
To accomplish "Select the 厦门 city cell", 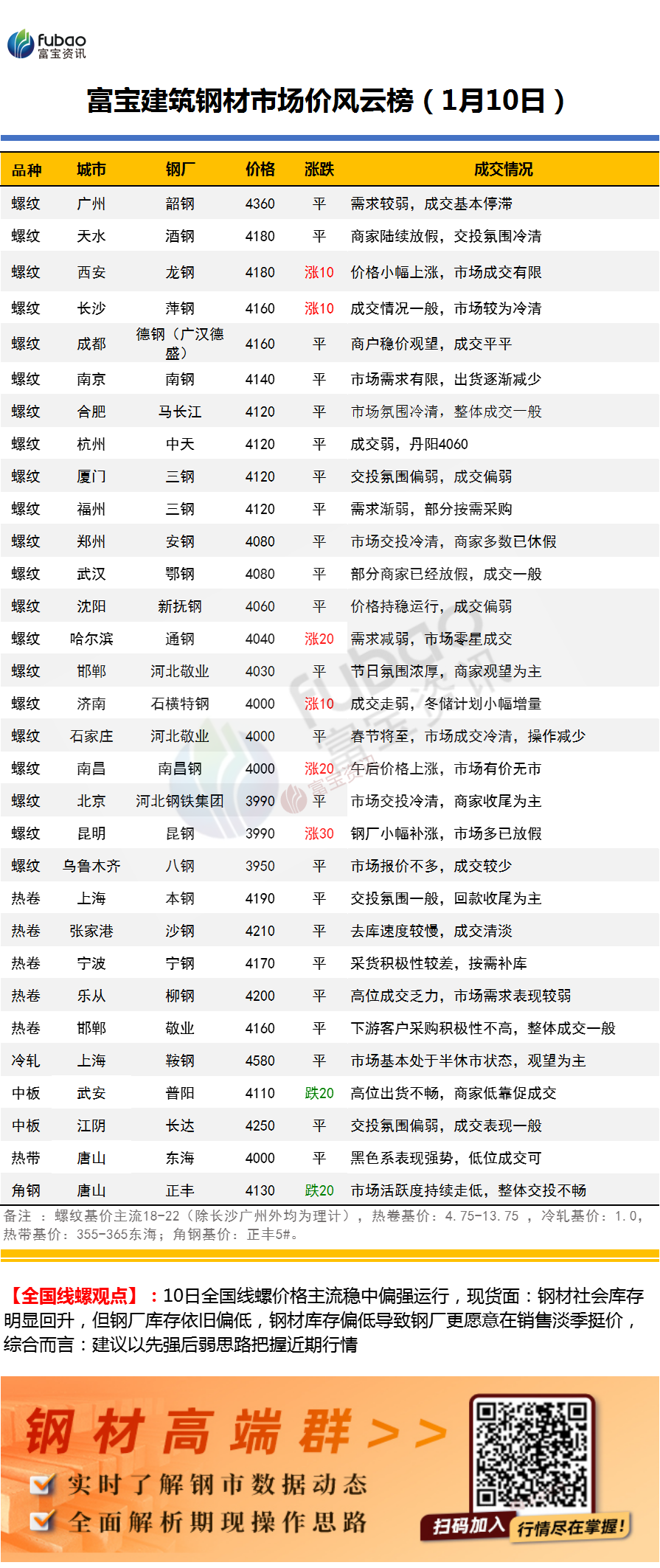I will point(91,476).
